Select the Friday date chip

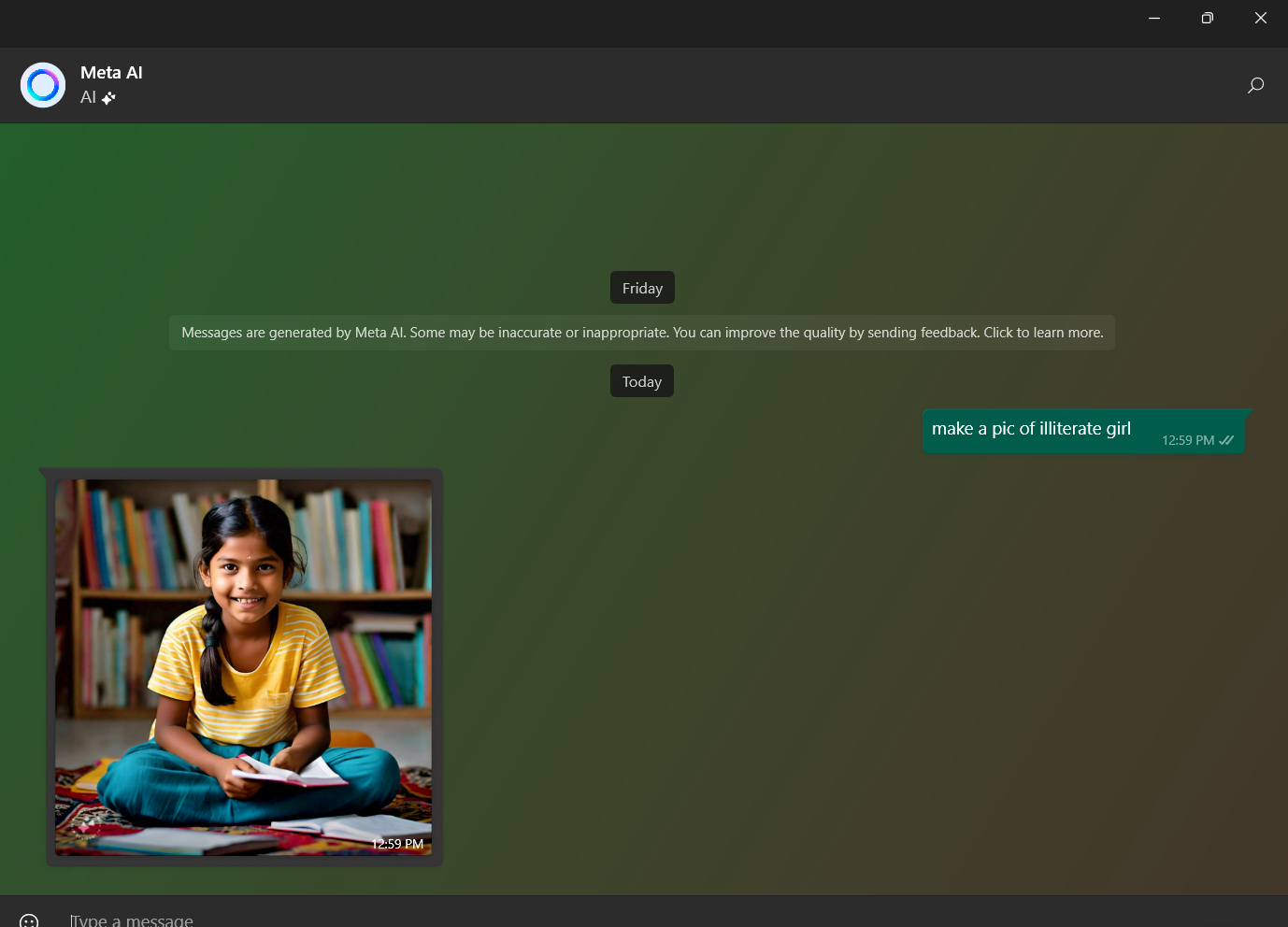(x=642, y=288)
